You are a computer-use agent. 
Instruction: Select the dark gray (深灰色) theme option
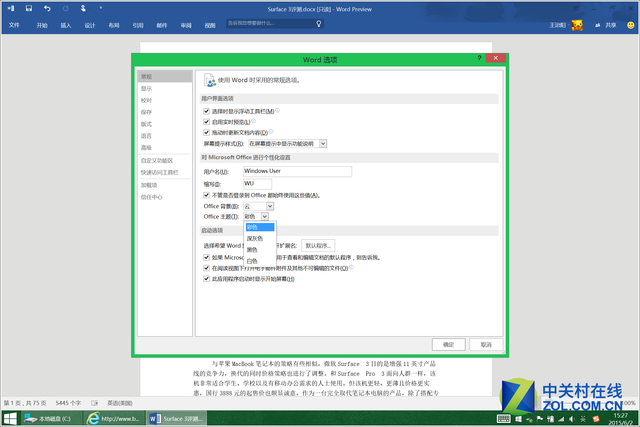tap(260, 238)
